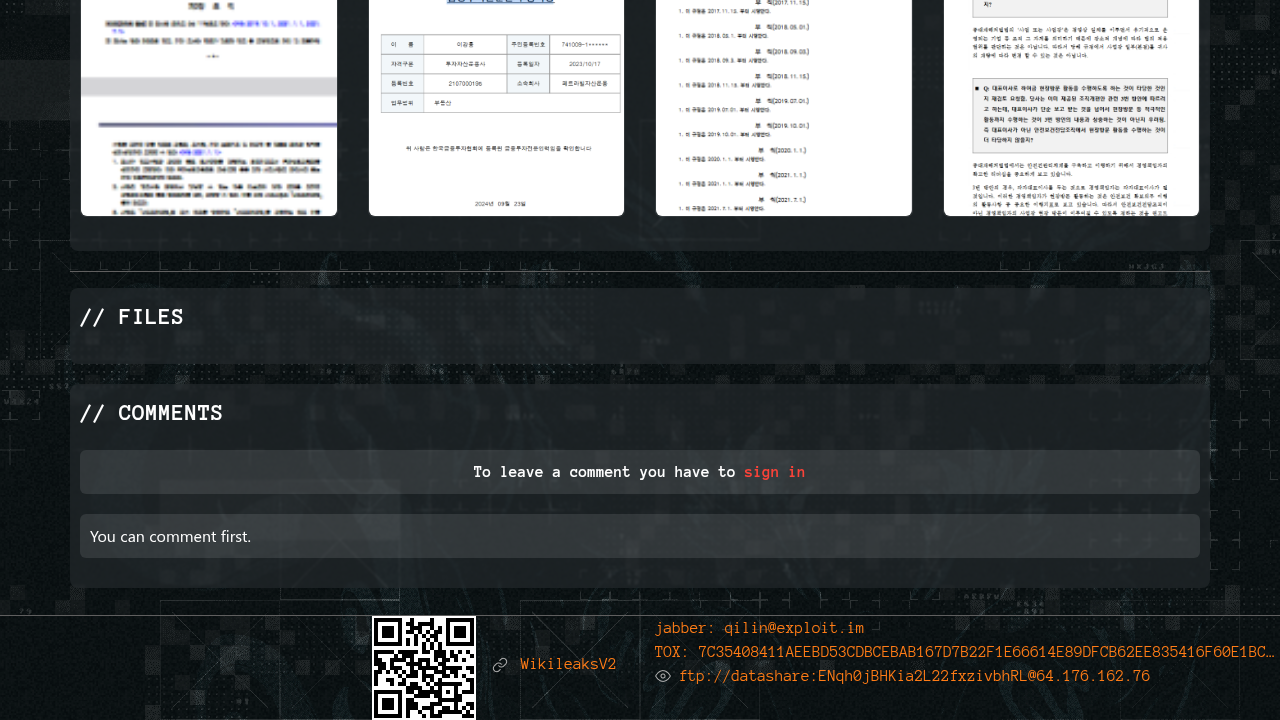This screenshot has height=720, width=1280.
Task: Click the // COMMENTS section heading
Action: (151, 414)
